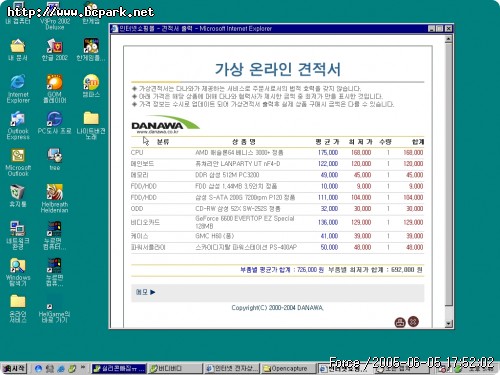Screen dimensions: 500x375
Task: Click the 메인보드 category cell
Action: 142,164
